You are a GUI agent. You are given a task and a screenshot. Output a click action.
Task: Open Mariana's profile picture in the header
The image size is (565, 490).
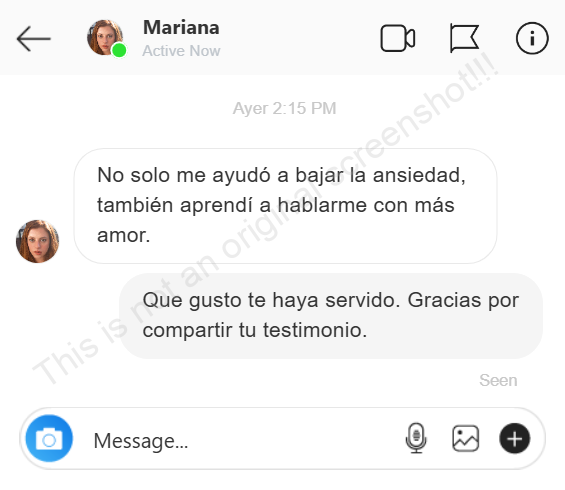pos(105,37)
